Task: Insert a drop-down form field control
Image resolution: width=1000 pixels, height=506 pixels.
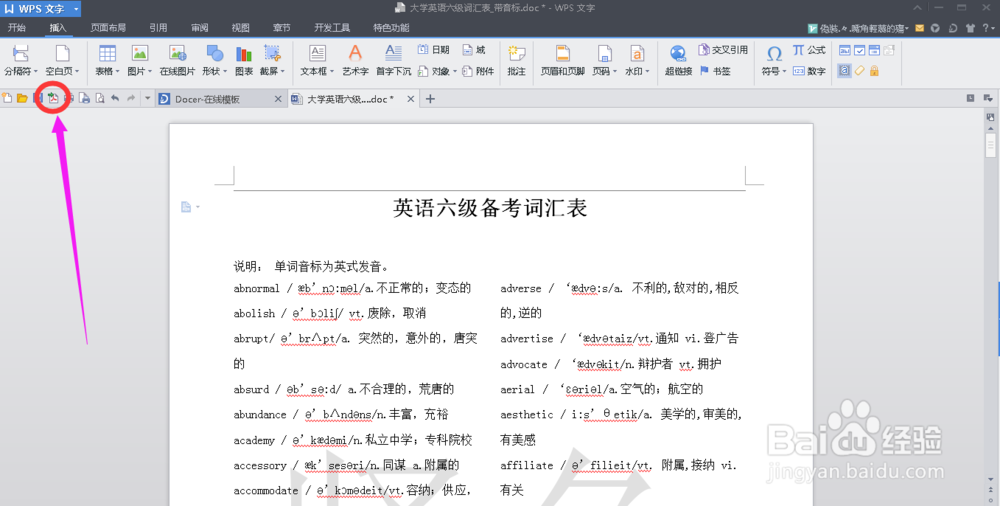Action: (x=874, y=50)
